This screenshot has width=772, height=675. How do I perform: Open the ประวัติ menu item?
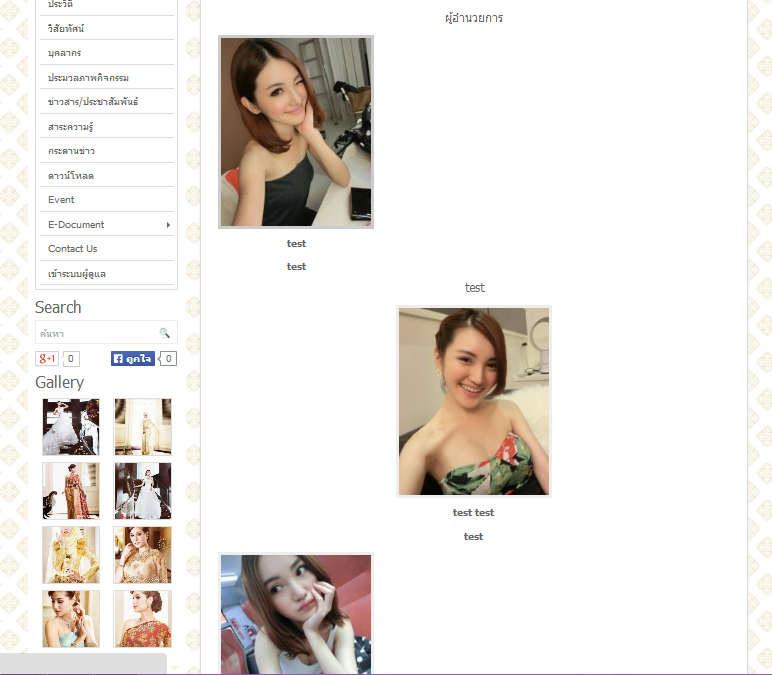pos(107,6)
